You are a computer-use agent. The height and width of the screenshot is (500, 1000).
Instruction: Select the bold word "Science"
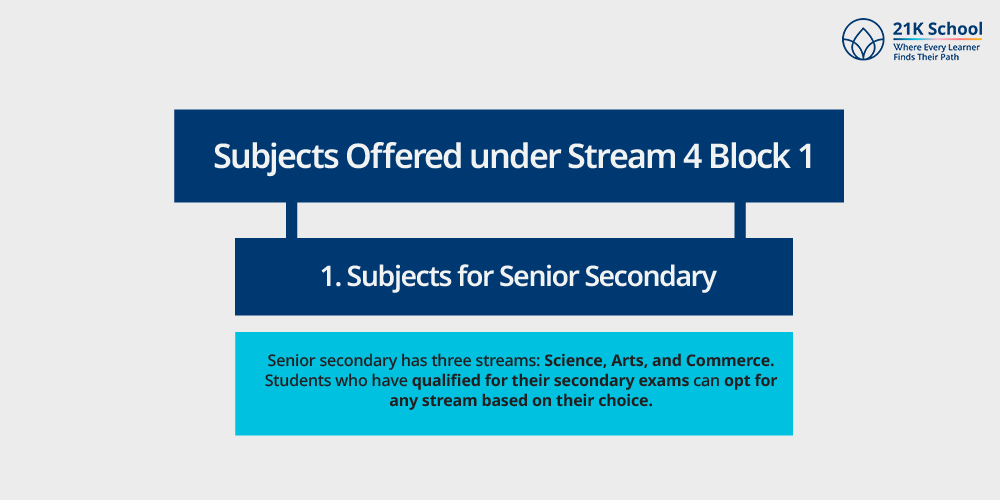coord(576,360)
